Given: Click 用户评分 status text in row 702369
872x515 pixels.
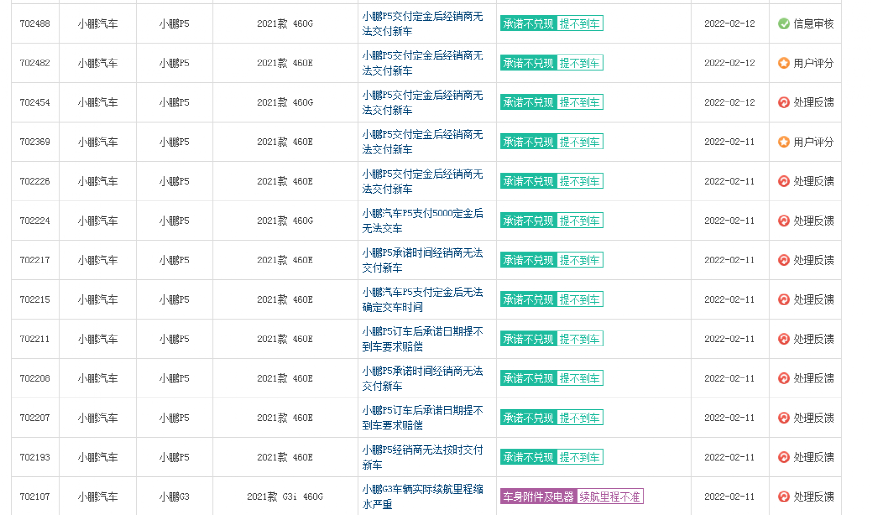Looking at the screenshot, I should point(814,142).
